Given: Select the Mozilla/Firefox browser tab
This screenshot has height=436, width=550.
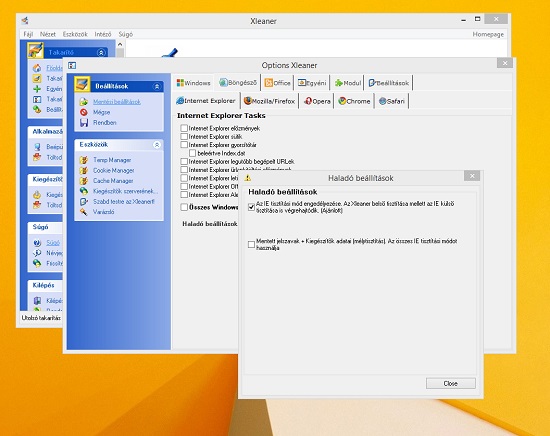Looking at the screenshot, I should click(269, 101).
